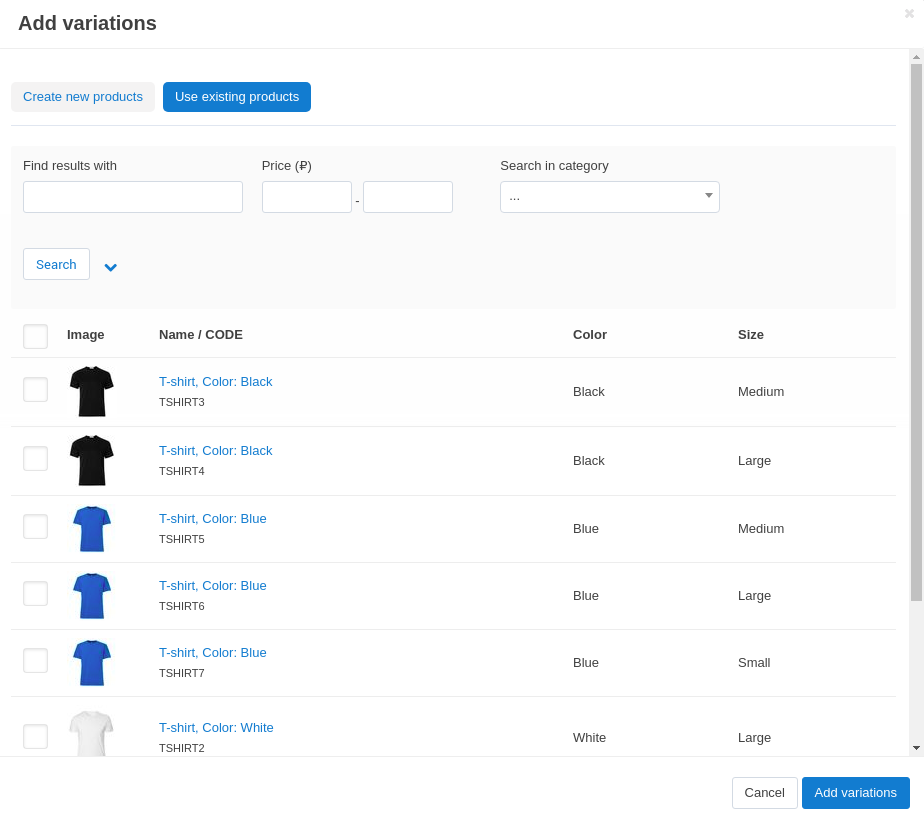Click the TSHIRT5 code text
This screenshot has height=825, width=924.
(182, 539)
